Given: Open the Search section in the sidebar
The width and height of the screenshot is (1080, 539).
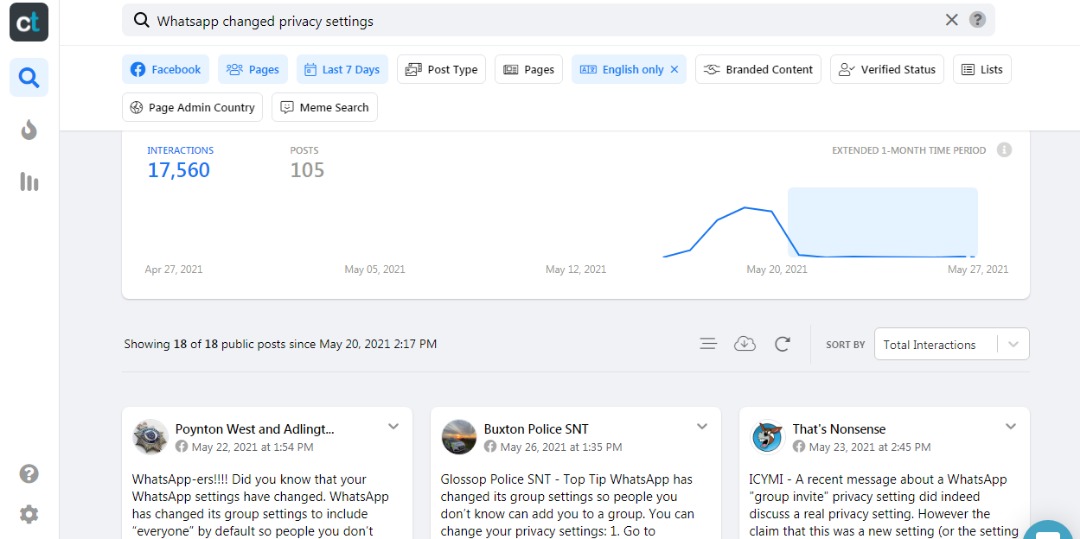Looking at the screenshot, I should tap(29, 78).
